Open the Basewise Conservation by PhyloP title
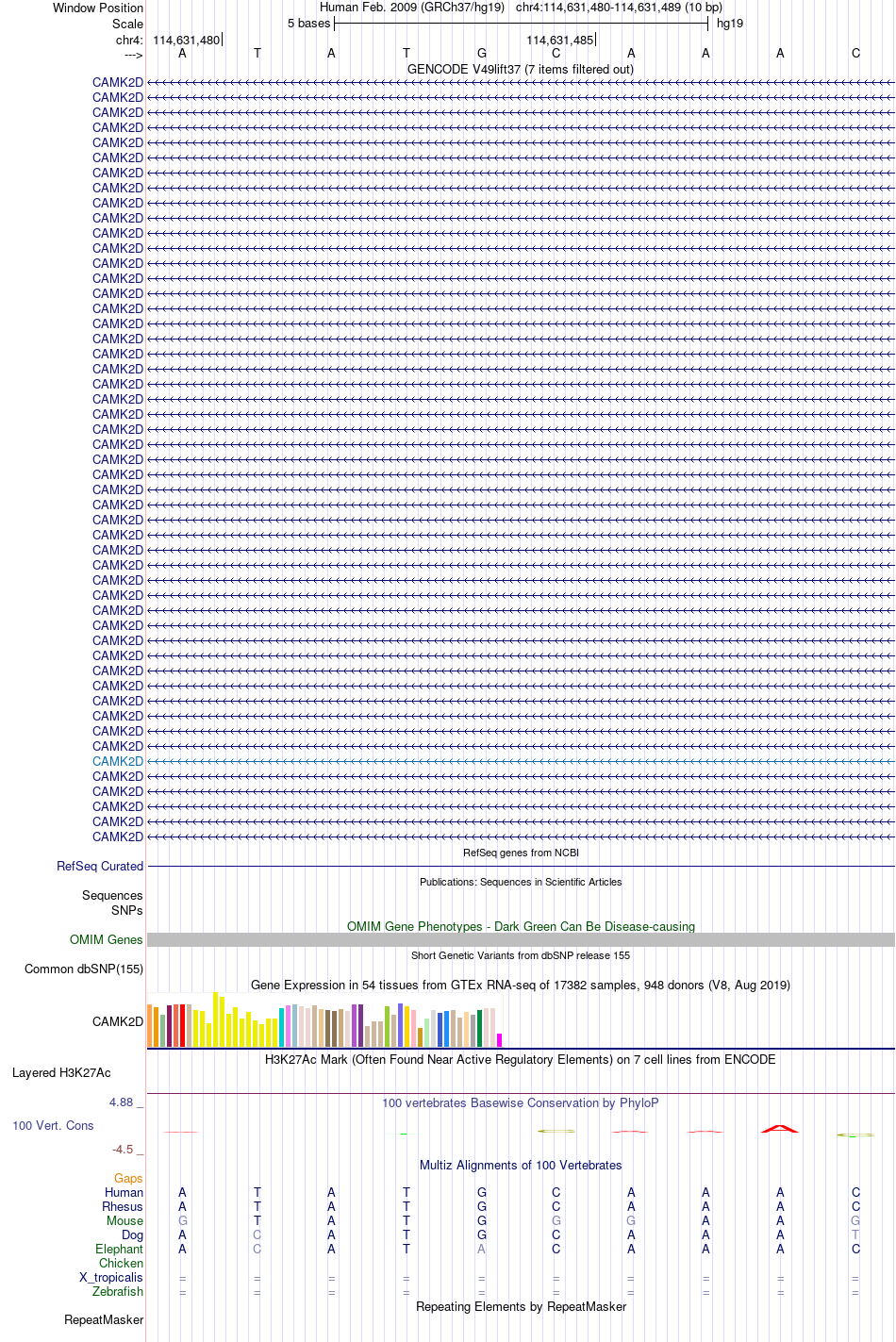Image resolution: width=896 pixels, height=1342 pixels. 521,1102
